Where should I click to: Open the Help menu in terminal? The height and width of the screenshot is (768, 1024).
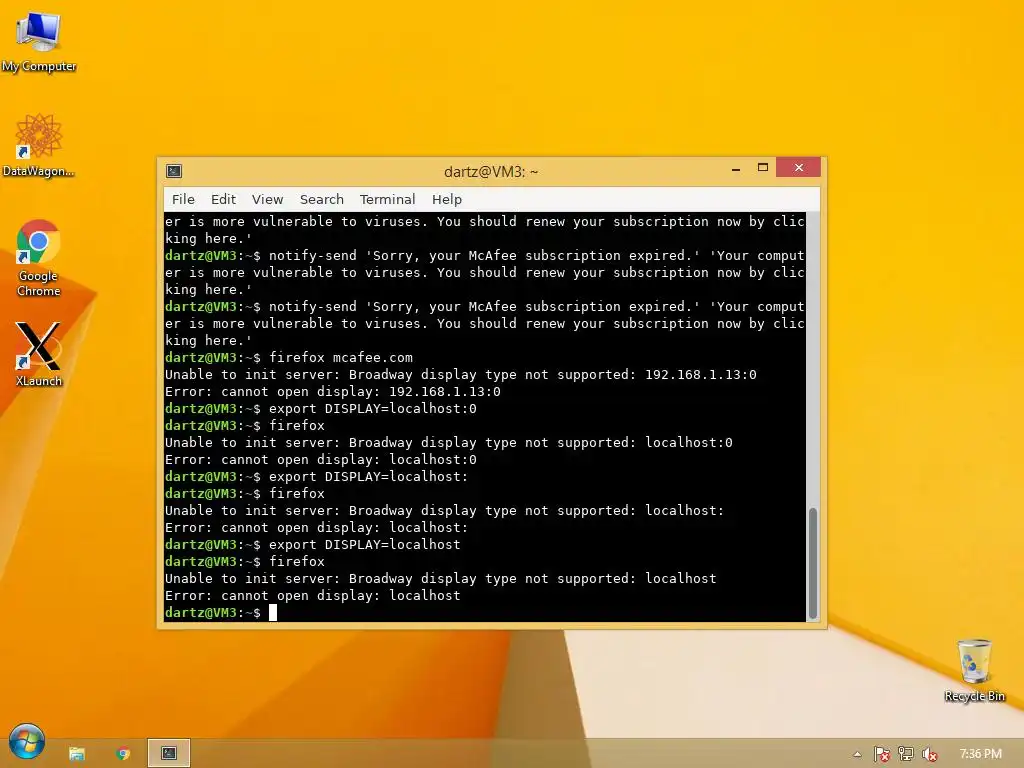coord(447,199)
